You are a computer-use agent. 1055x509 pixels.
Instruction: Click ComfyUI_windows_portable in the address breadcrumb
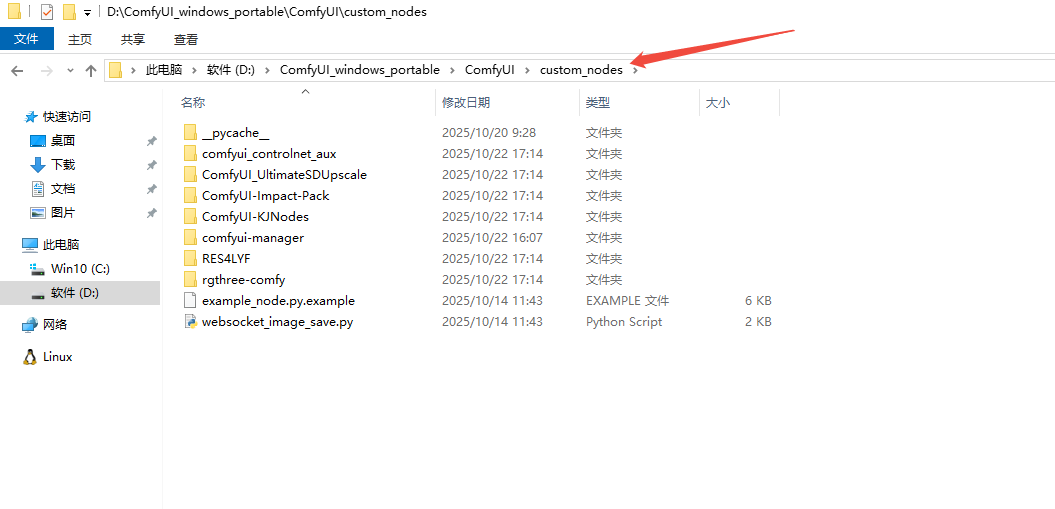[359, 70]
